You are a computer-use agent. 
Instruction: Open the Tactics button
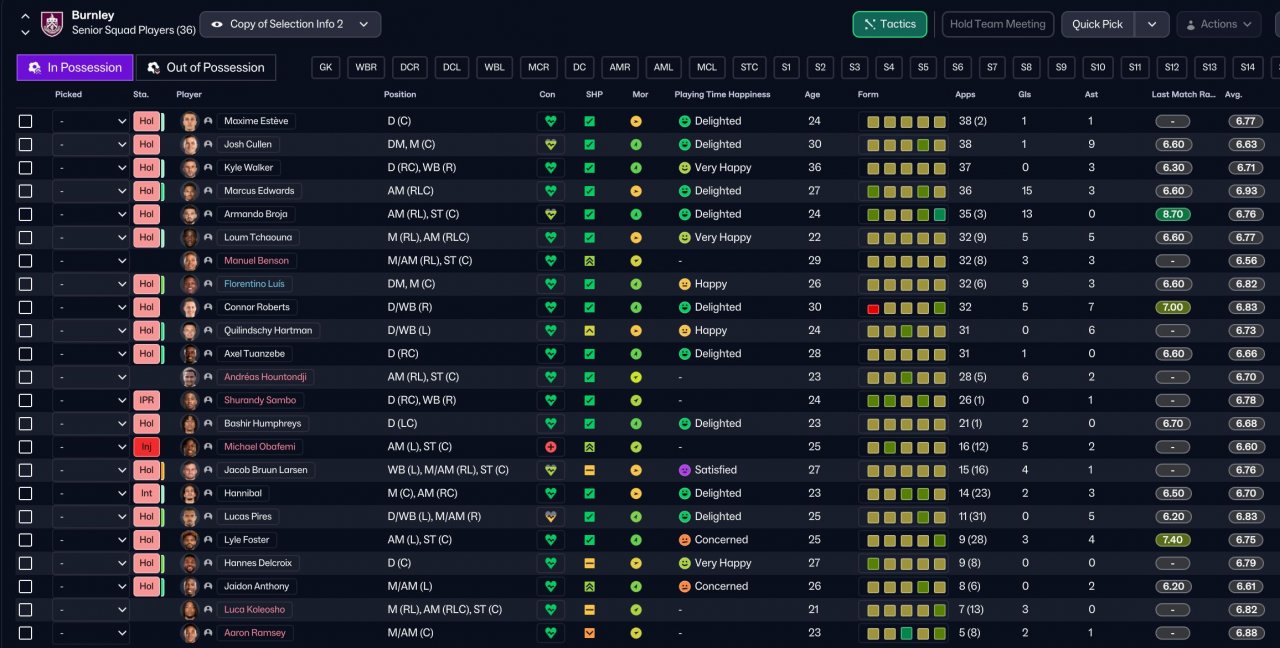pos(889,24)
